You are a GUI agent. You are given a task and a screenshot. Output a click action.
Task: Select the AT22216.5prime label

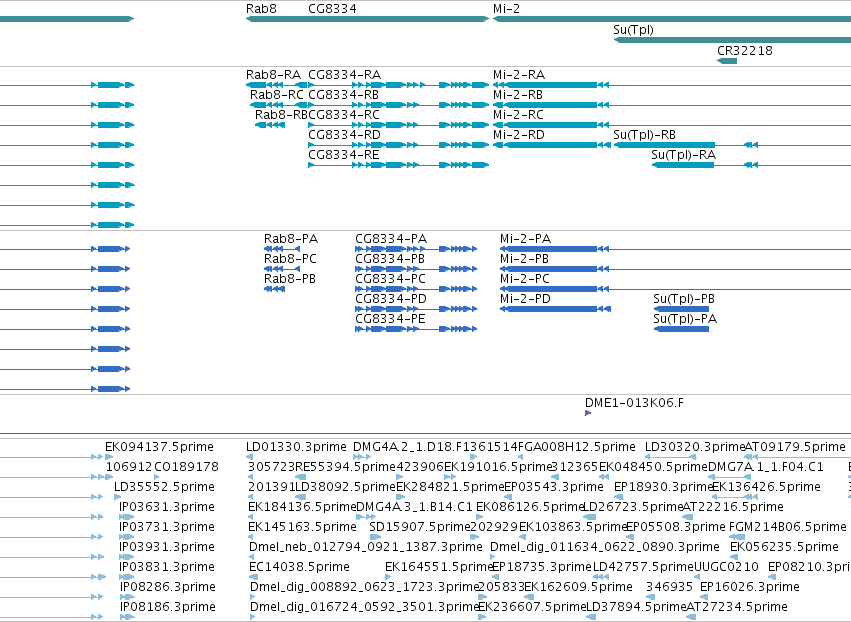(733, 507)
